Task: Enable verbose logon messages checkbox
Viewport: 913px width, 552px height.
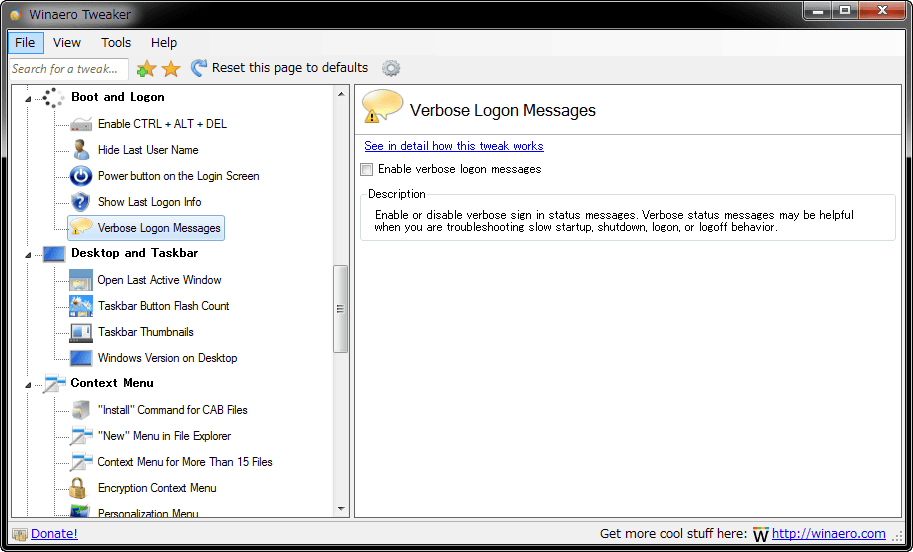Action: [366, 169]
